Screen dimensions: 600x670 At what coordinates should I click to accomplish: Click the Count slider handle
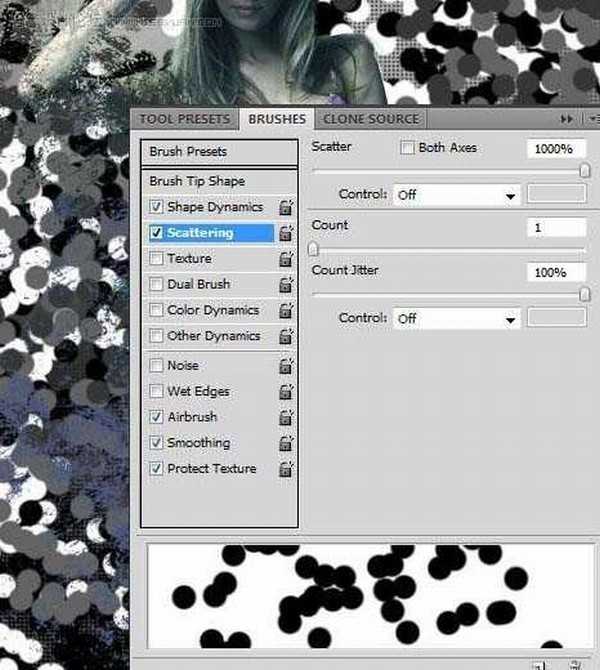pyautogui.click(x=313, y=249)
